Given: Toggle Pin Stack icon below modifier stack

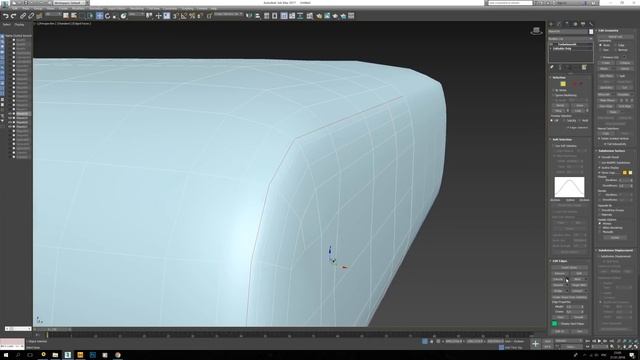Looking at the screenshot, I should pos(552,67).
